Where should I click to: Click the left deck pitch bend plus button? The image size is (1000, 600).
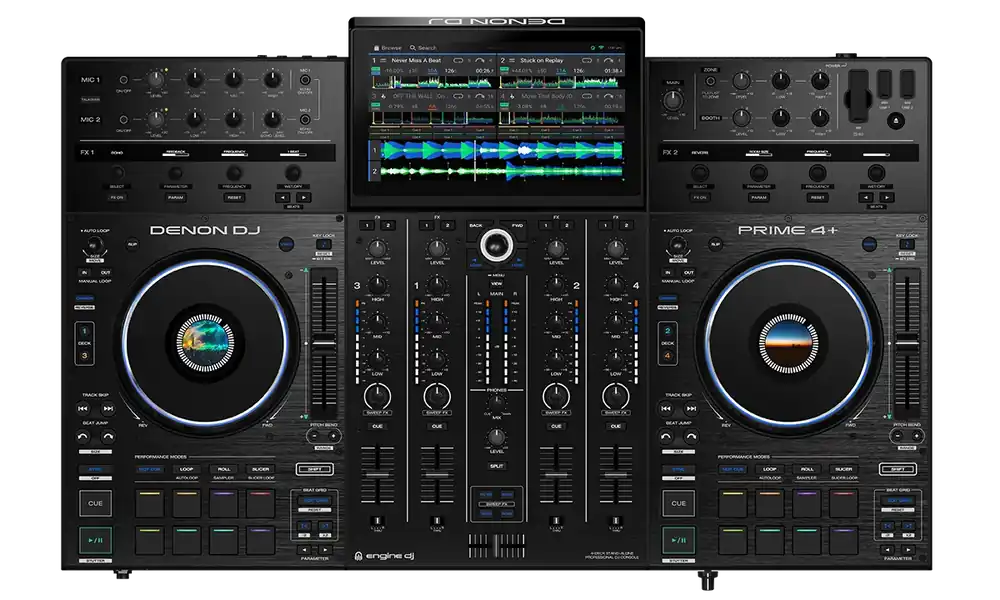(x=332, y=436)
